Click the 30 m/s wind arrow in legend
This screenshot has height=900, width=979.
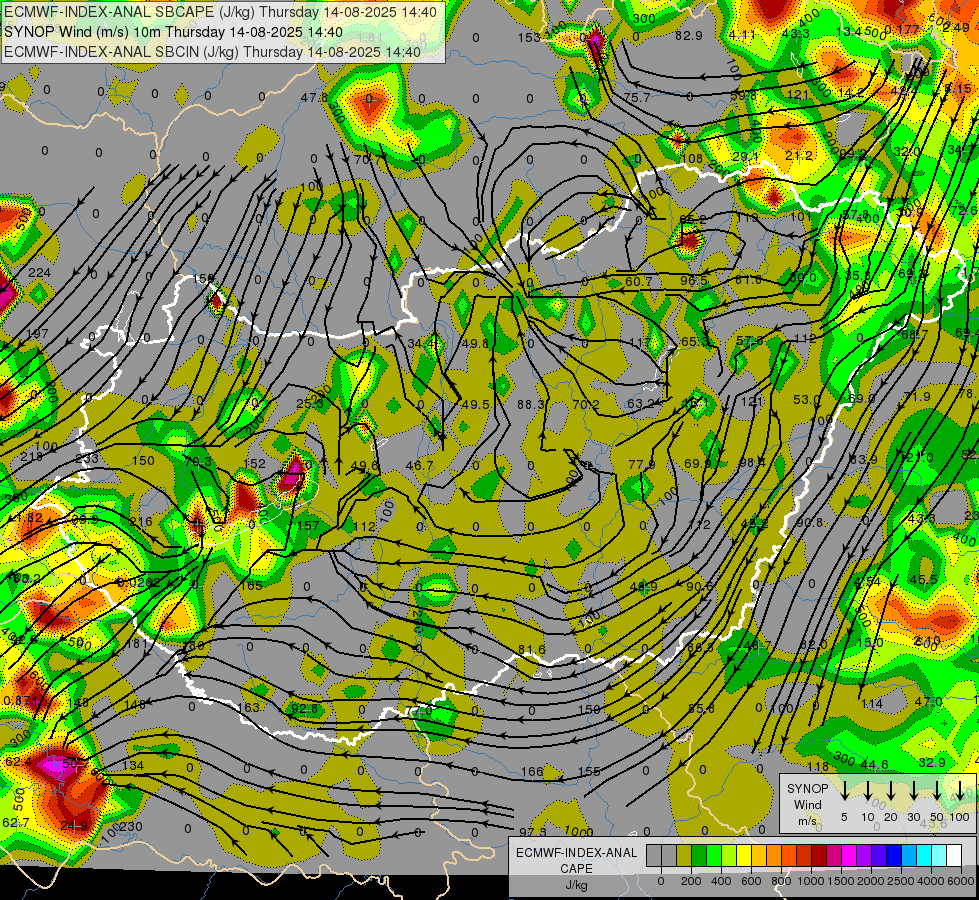(x=913, y=790)
